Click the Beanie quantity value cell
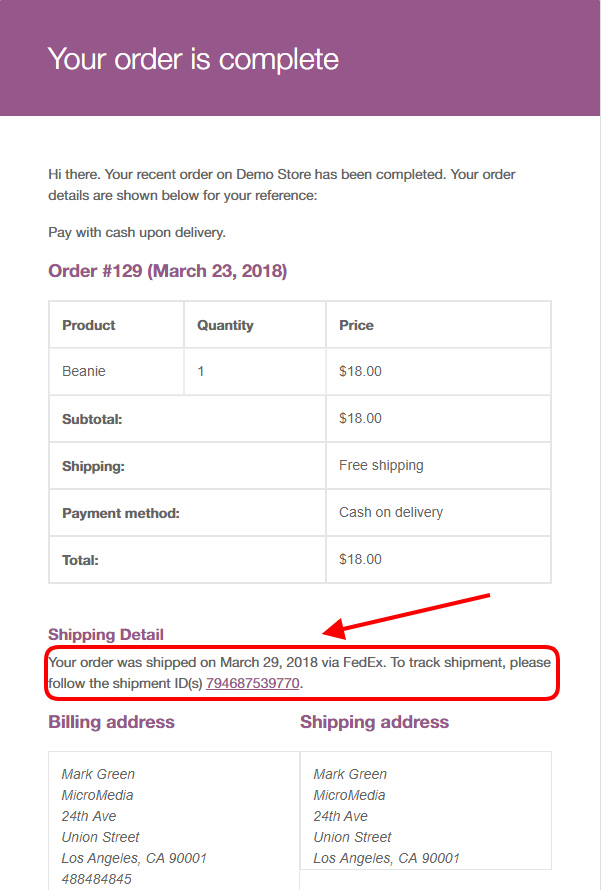 pyautogui.click(x=201, y=371)
